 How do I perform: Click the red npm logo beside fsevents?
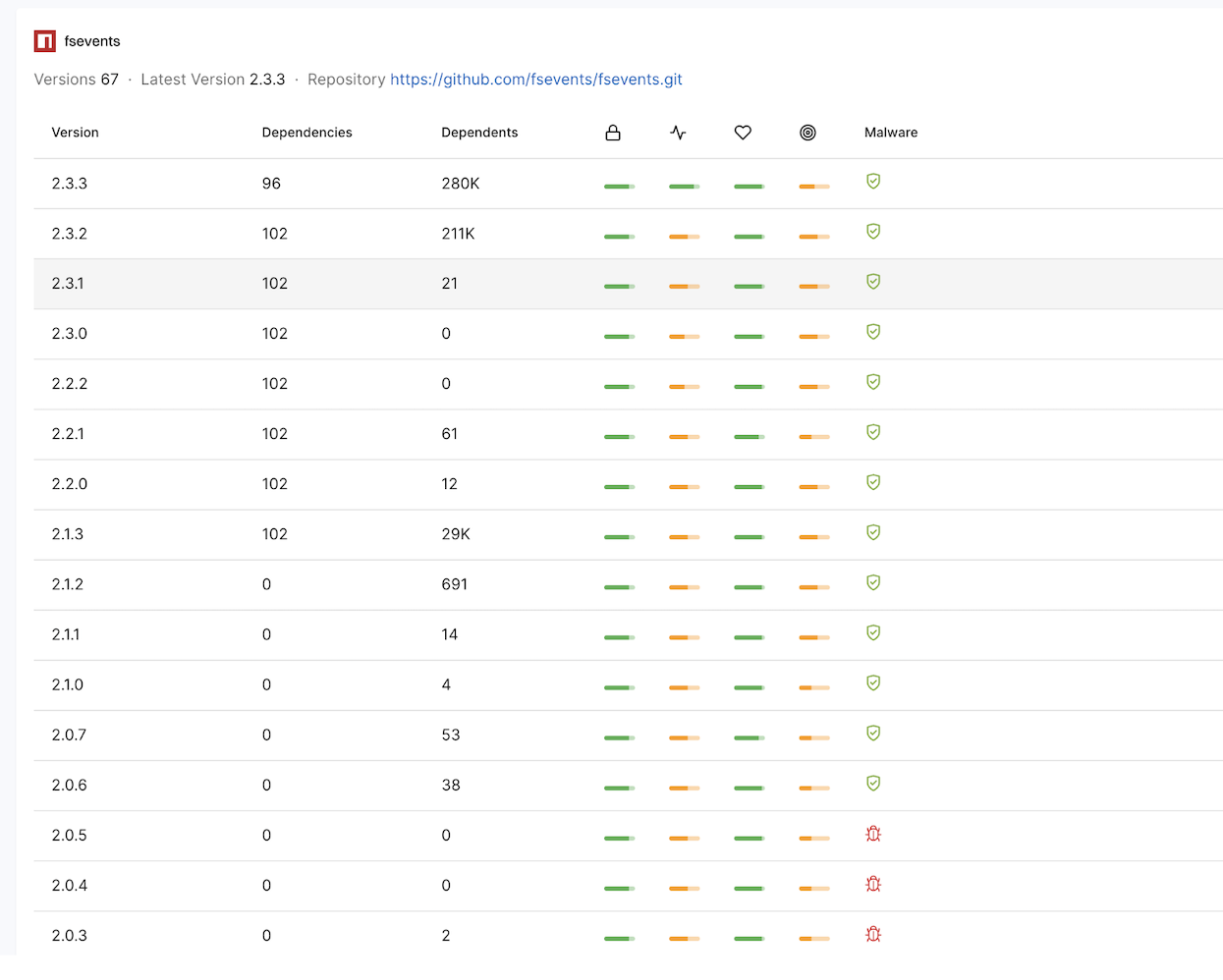[x=44, y=40]
